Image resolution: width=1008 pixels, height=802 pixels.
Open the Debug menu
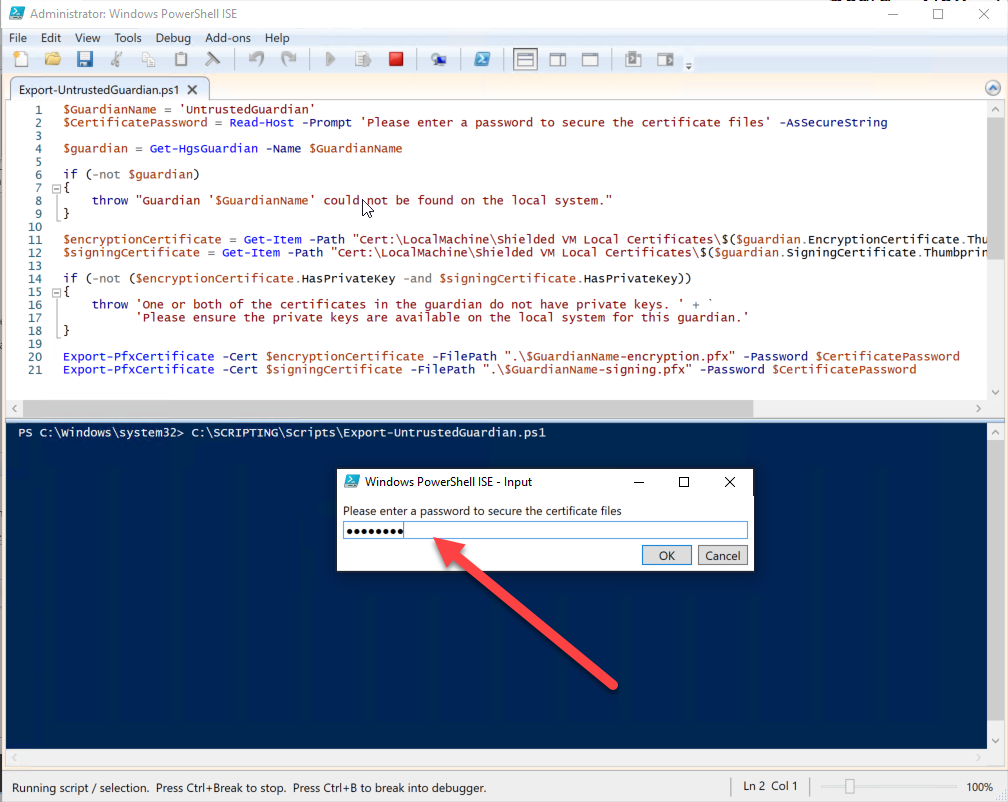(x=173, y=38)
